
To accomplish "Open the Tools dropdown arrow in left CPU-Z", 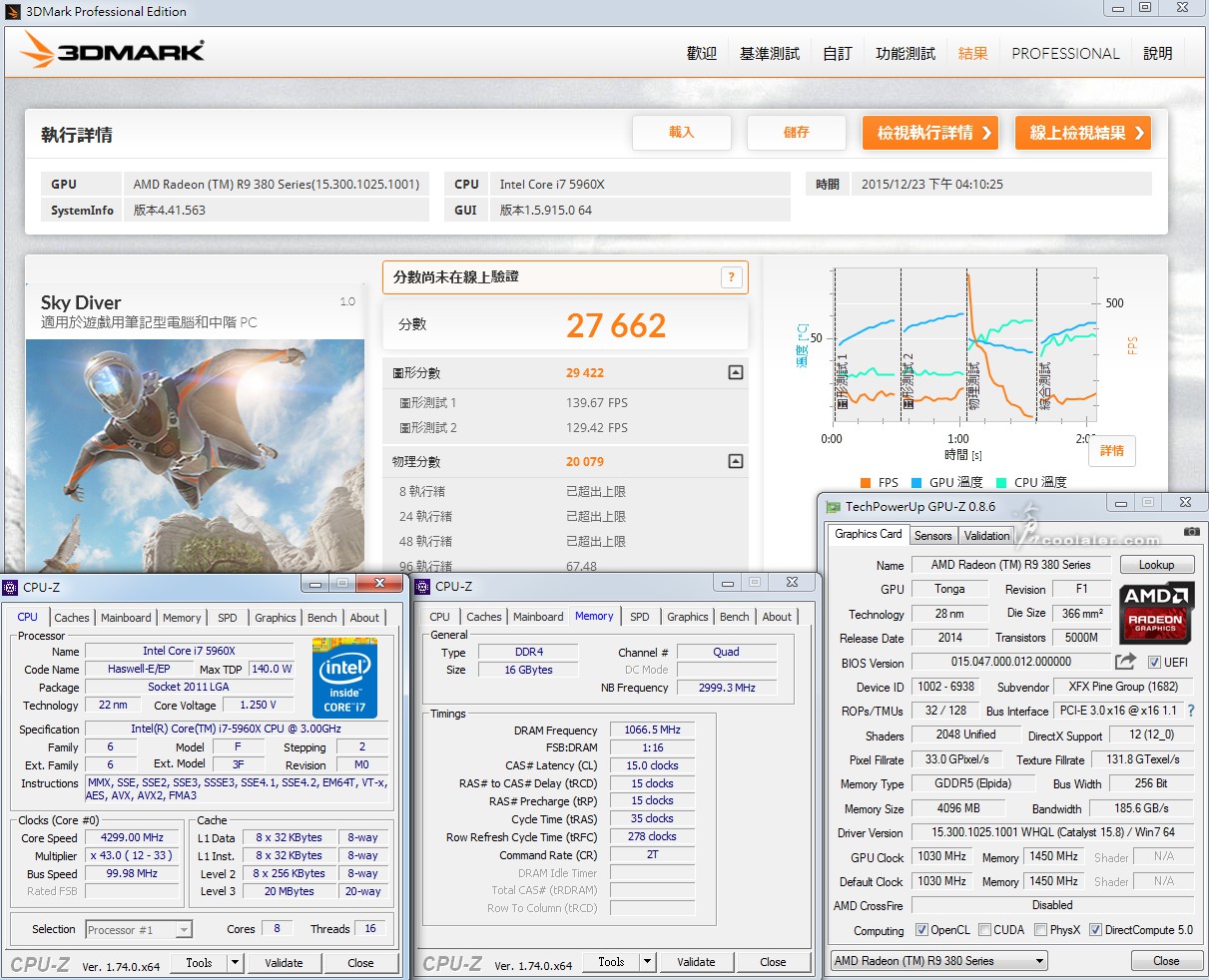I will pyautogui.click(x=235, y=963).
